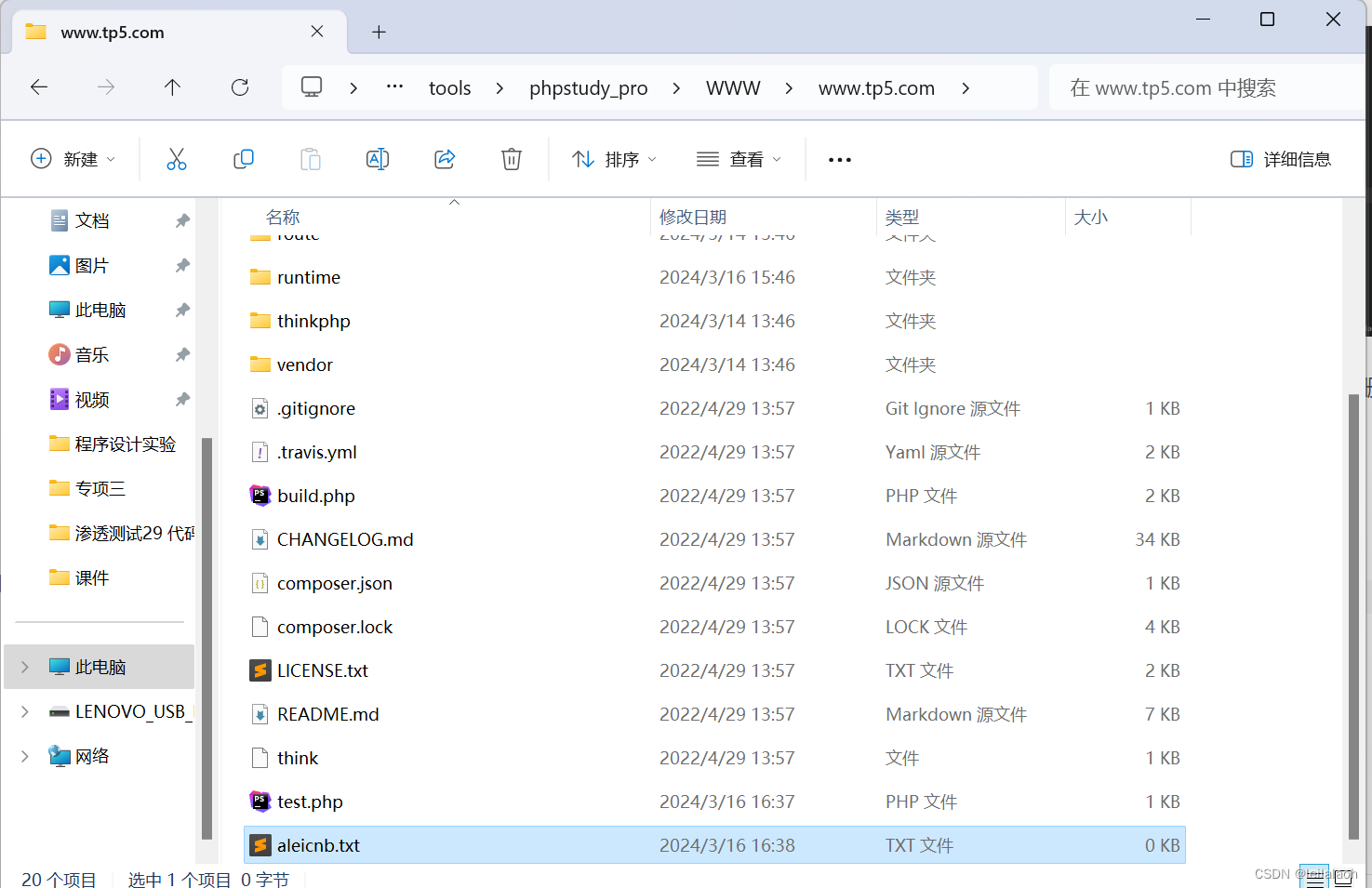The height and width of the screenshot is (888, 1372).
Task: Open a new tab with the plus button
Action: coord(378,32)
